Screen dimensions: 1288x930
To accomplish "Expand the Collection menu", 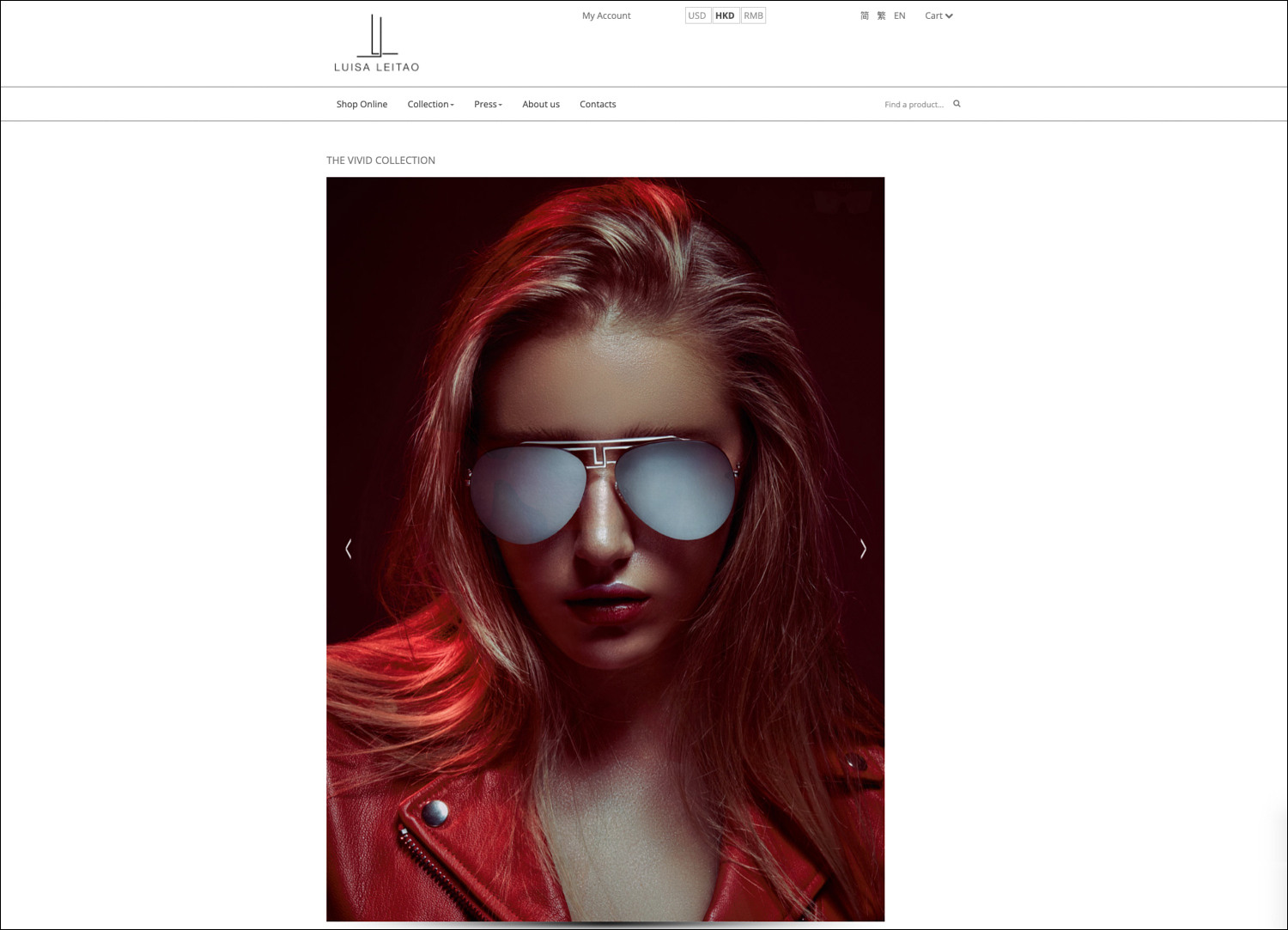I will (430, 104).
